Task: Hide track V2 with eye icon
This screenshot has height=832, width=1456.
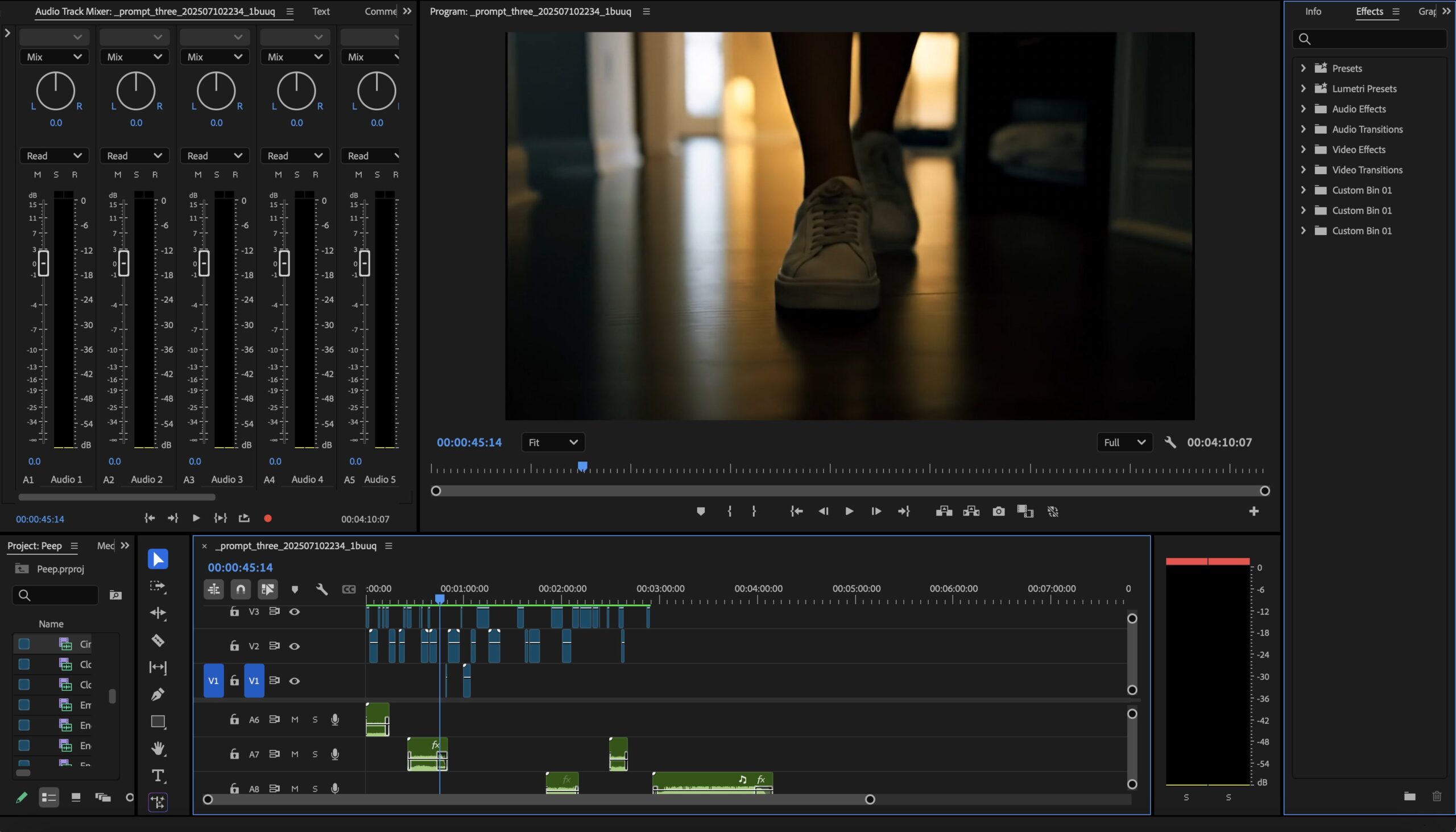Action: pyautogui.click(x=295, y=646)
